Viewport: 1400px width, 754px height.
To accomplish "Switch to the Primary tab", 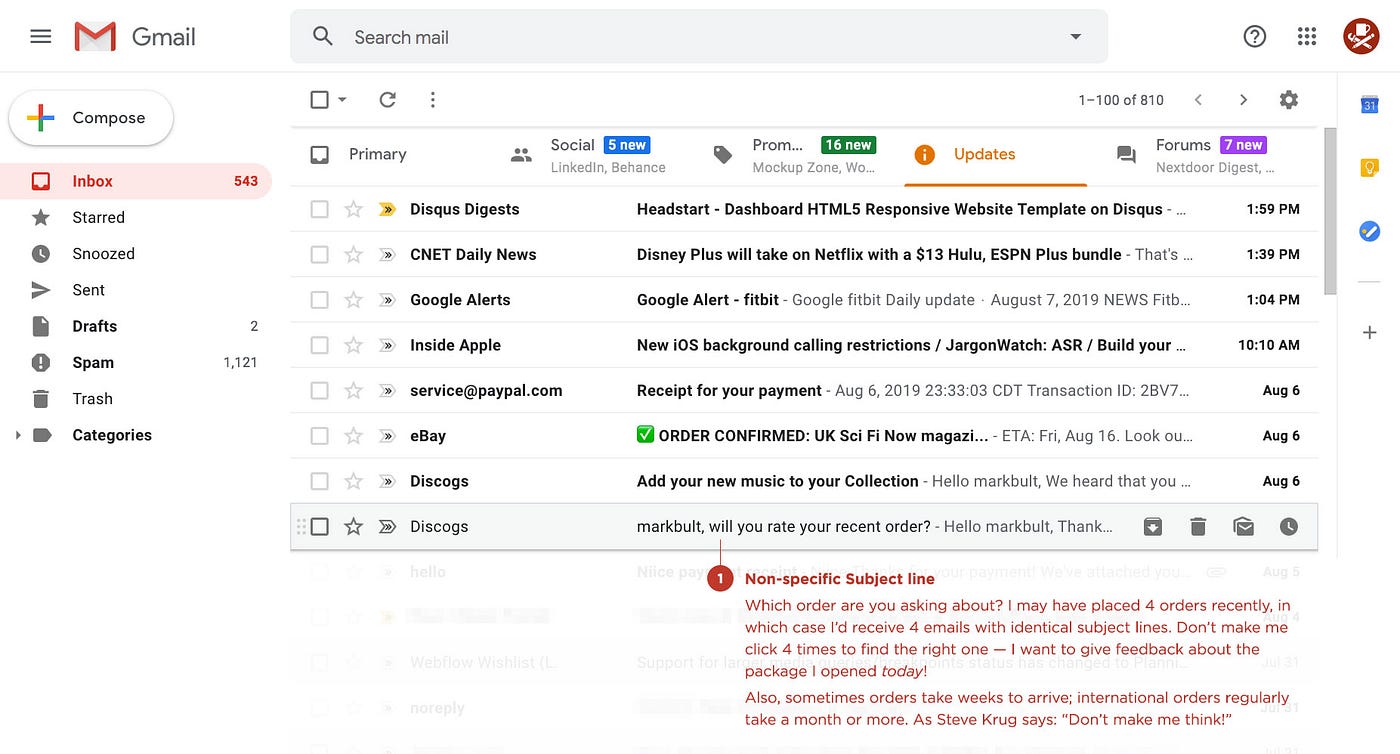I will 391,155.
